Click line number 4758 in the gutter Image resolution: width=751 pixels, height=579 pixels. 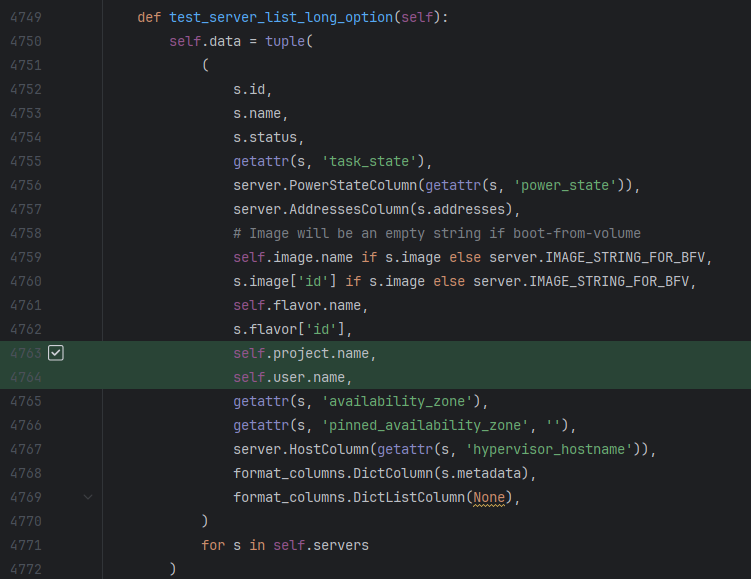(x=26, y=233)
